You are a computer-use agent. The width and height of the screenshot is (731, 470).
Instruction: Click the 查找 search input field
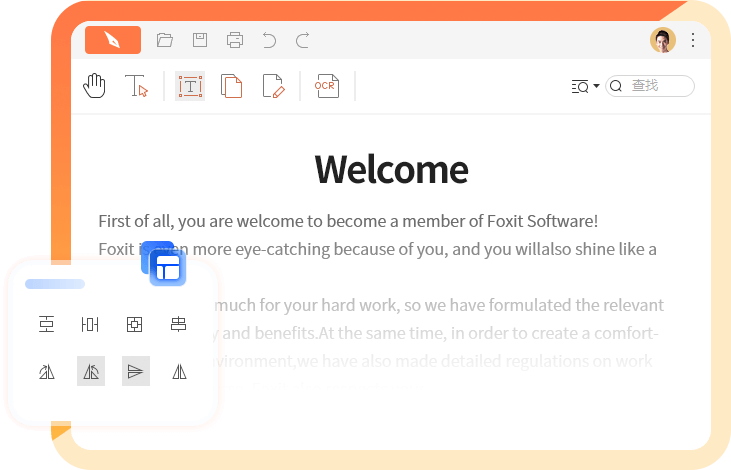[650, 86]
